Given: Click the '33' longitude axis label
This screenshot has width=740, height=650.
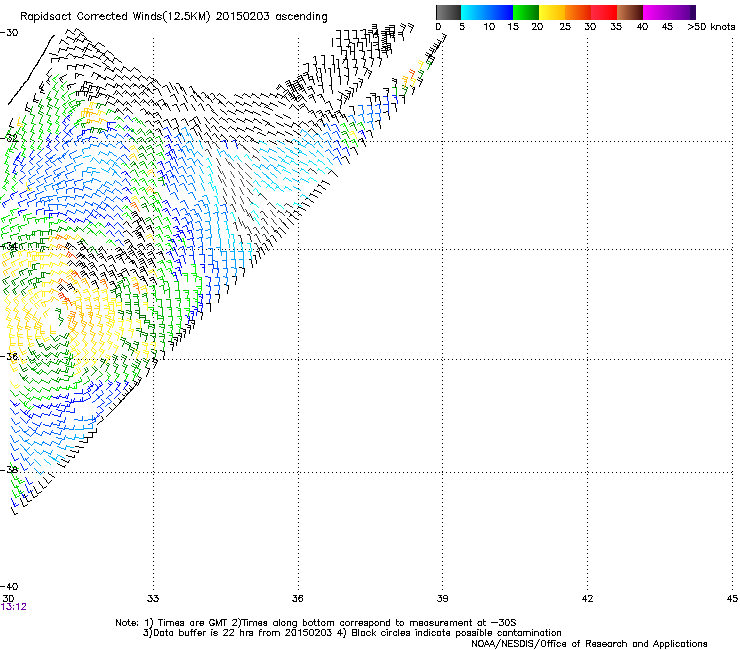Looking at the screenshot, I should [x=153, y=599].
